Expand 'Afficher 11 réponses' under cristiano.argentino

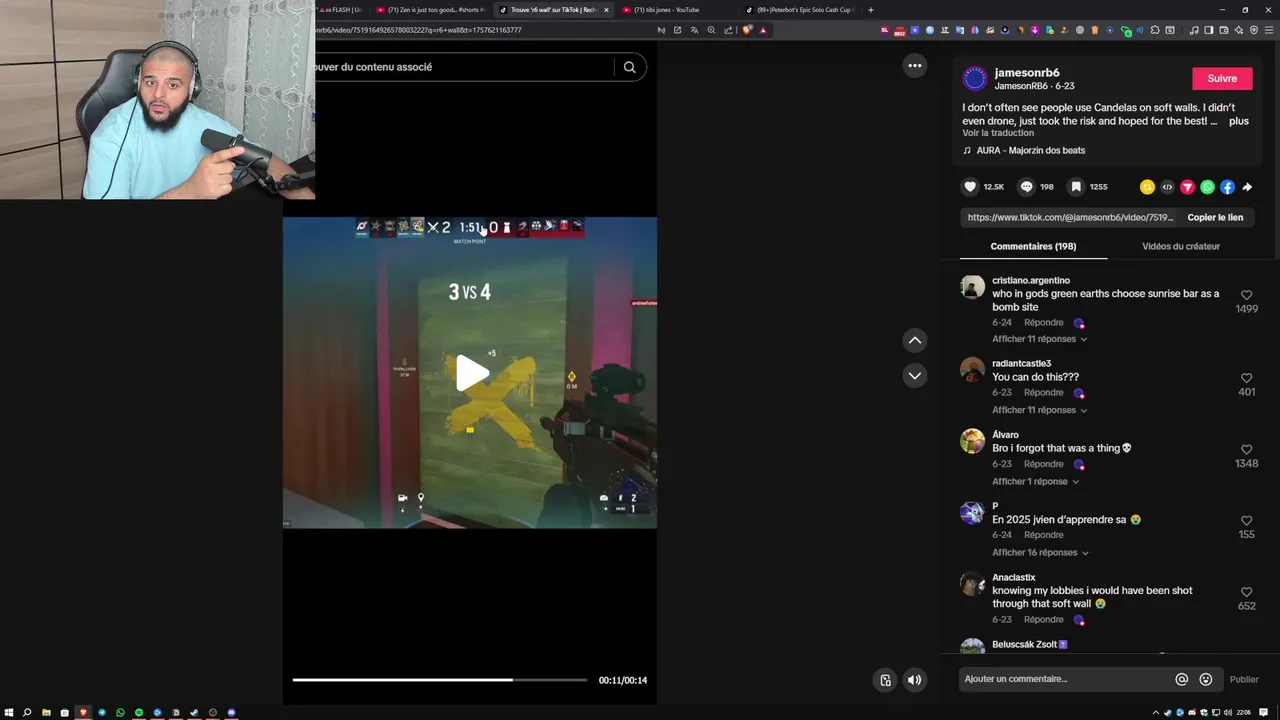coord(1039,339)
